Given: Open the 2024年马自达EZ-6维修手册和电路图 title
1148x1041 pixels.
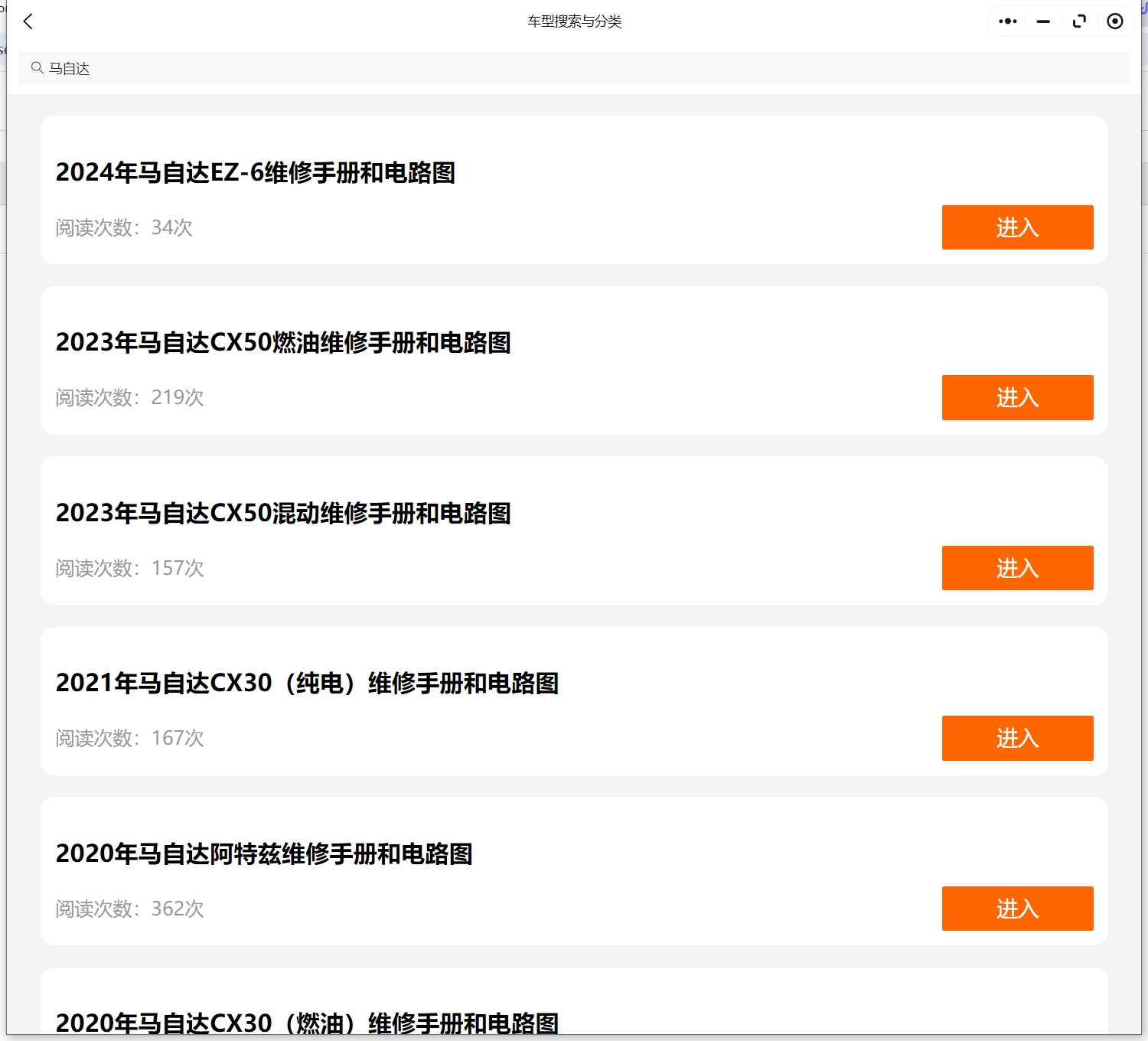Looking at the screenshot, I should pos(255,173).
